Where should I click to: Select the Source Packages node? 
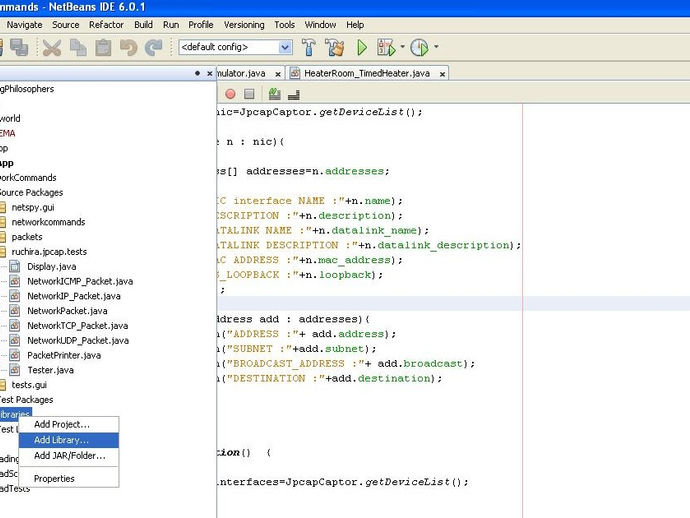click(x=31, y=193)
